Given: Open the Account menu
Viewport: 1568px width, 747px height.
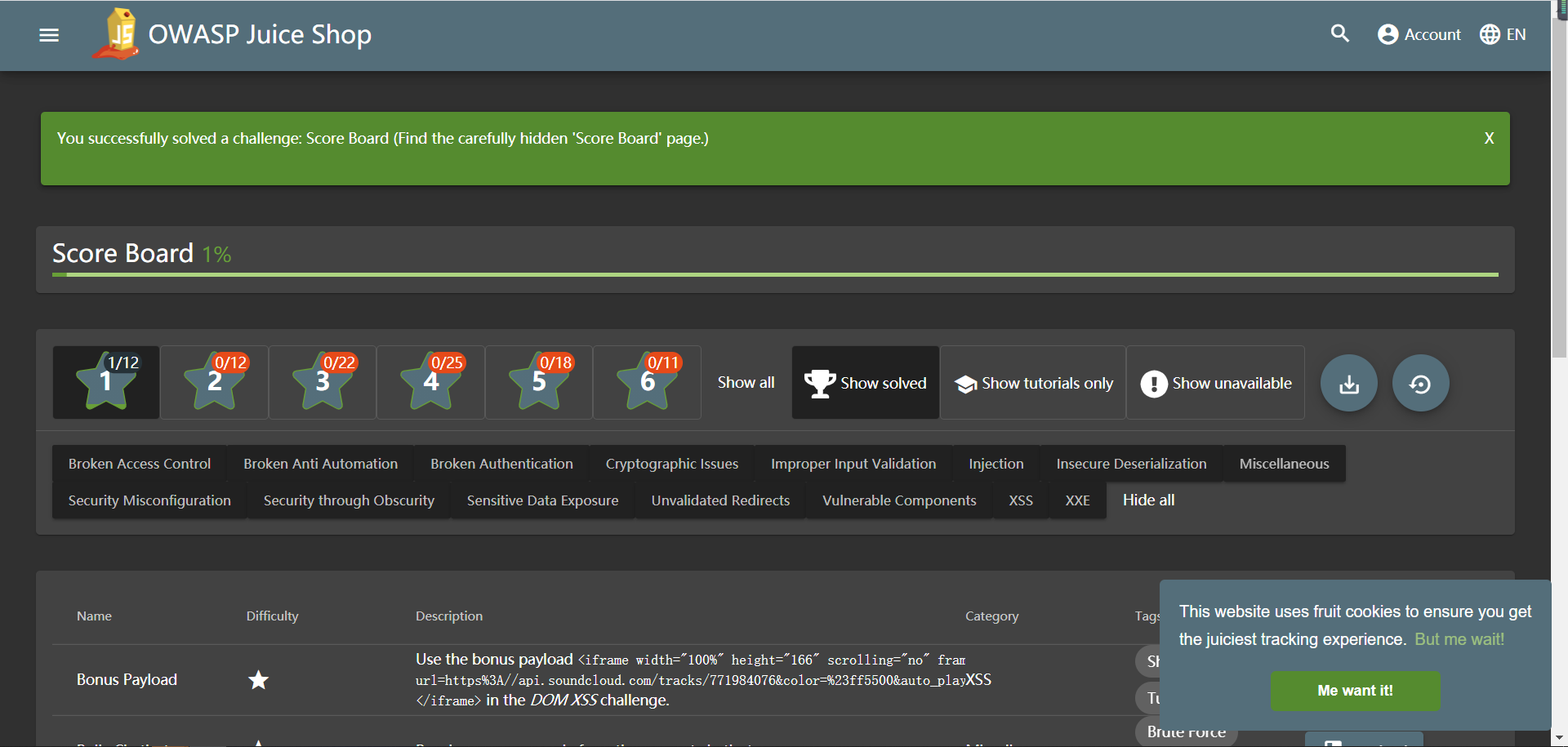Looking at the screenshot, I should pos(1419,34).
